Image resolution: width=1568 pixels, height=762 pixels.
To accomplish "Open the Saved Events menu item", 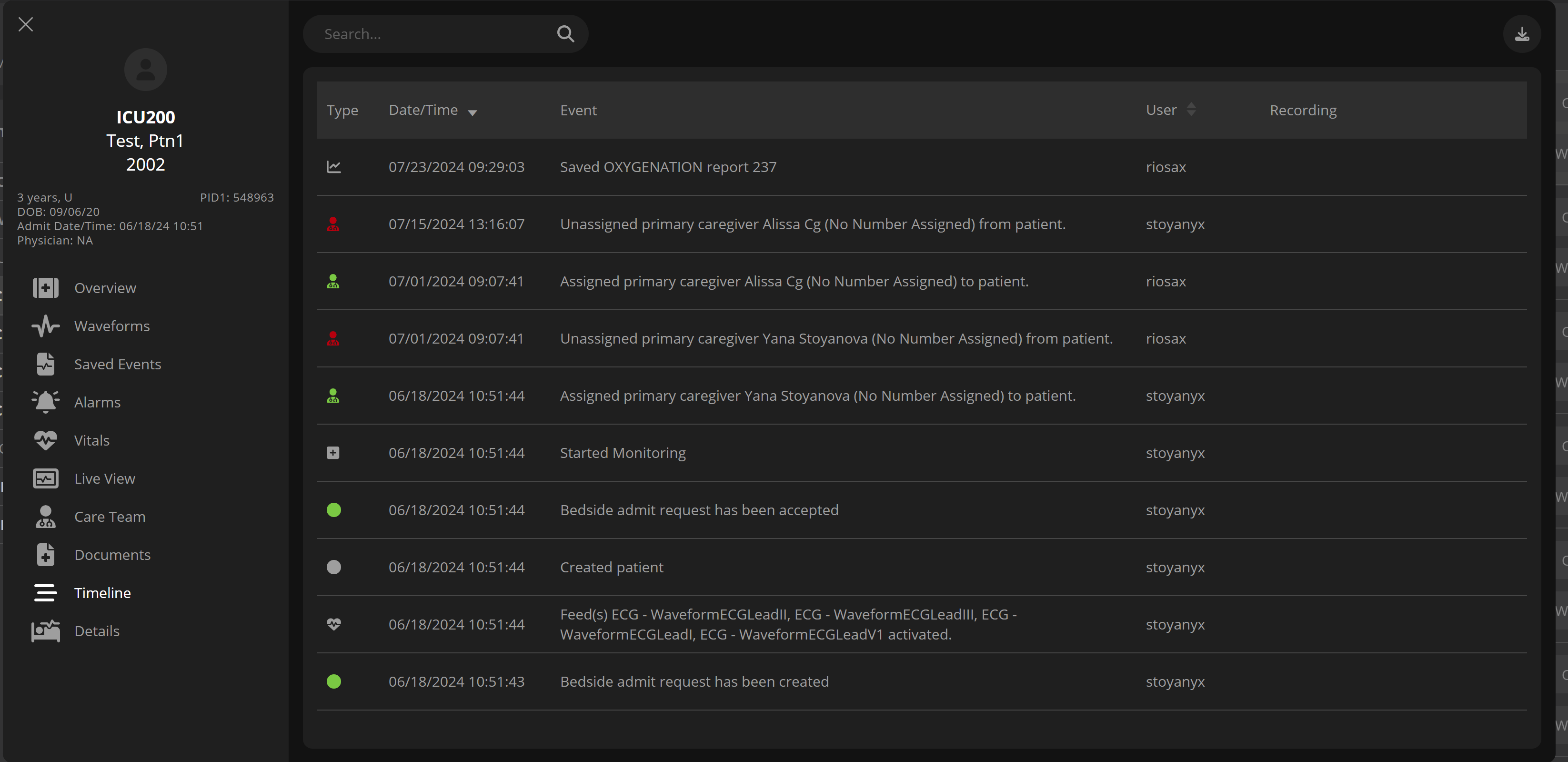I will click(118, 364).
